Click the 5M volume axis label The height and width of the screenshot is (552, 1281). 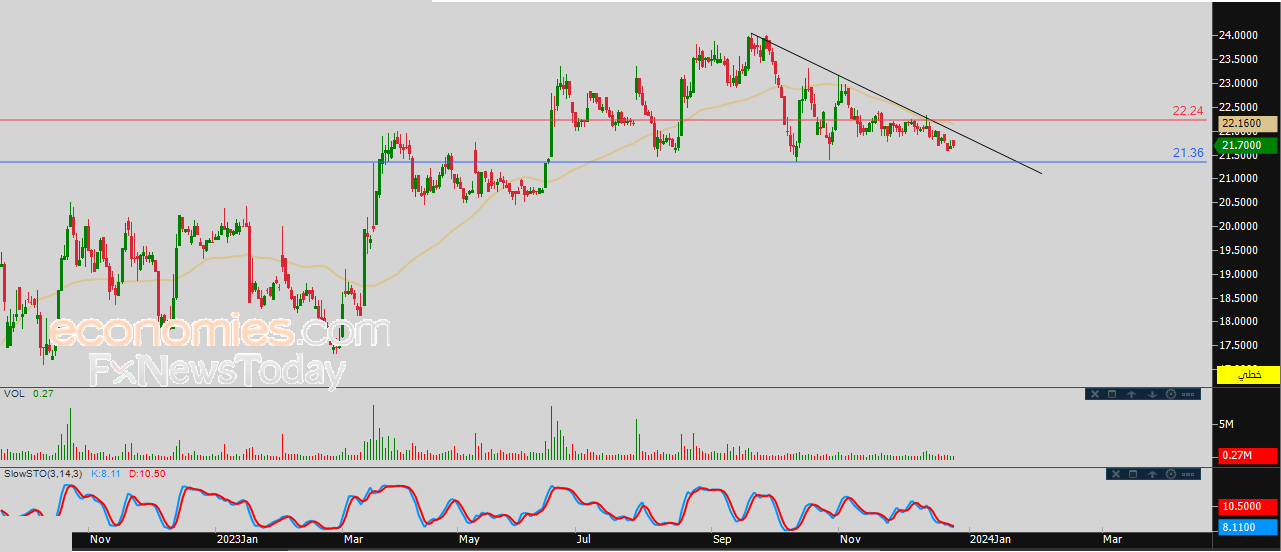click(1225, 424)
